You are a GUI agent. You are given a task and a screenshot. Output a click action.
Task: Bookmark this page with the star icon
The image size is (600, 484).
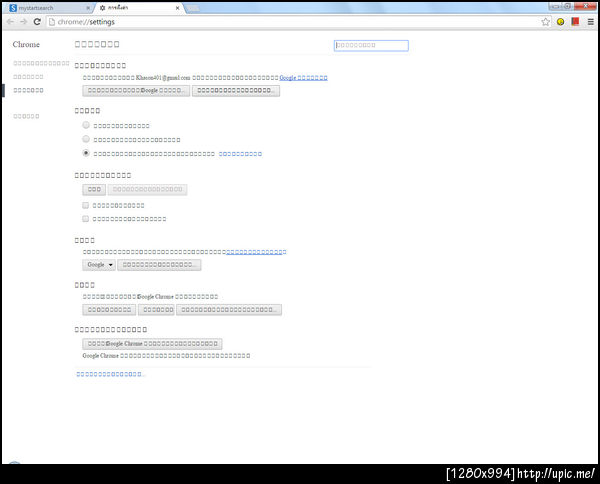tap(546, 22)
